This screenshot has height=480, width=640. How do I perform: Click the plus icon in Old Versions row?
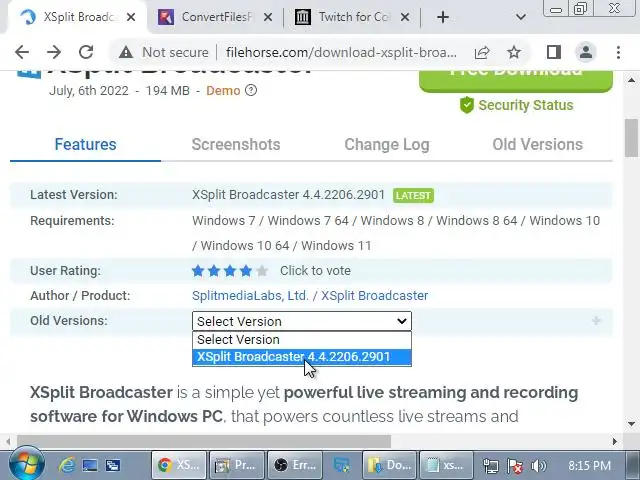(x=596, y=321)
